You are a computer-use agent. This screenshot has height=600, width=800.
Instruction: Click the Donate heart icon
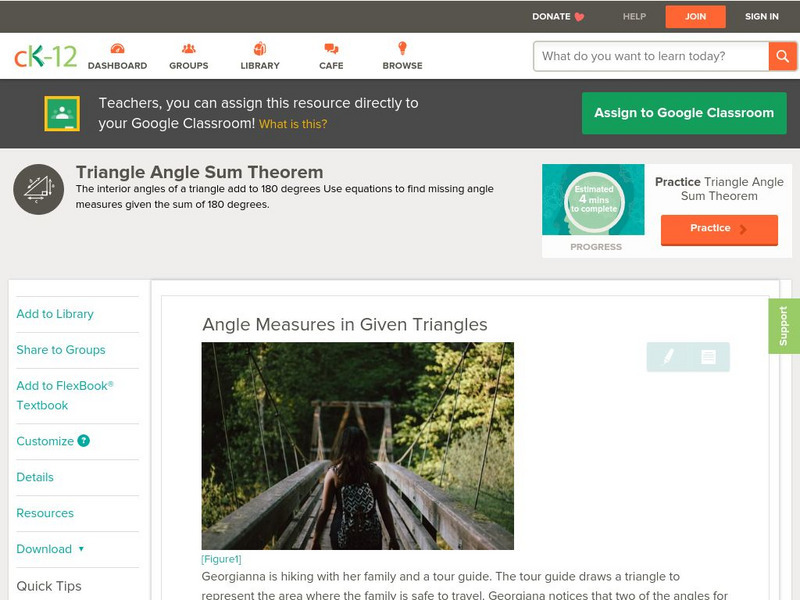pos(579,17)
